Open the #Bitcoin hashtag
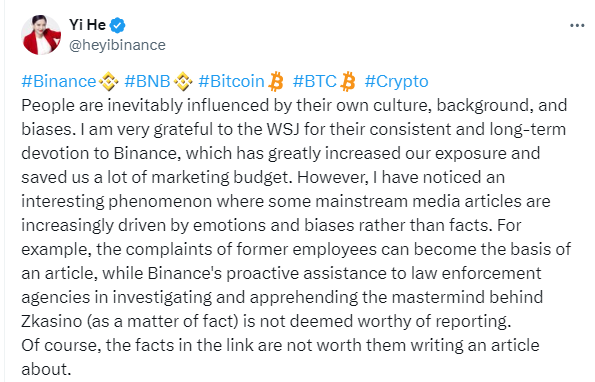The image size is (595, 382). click(231, 81)
